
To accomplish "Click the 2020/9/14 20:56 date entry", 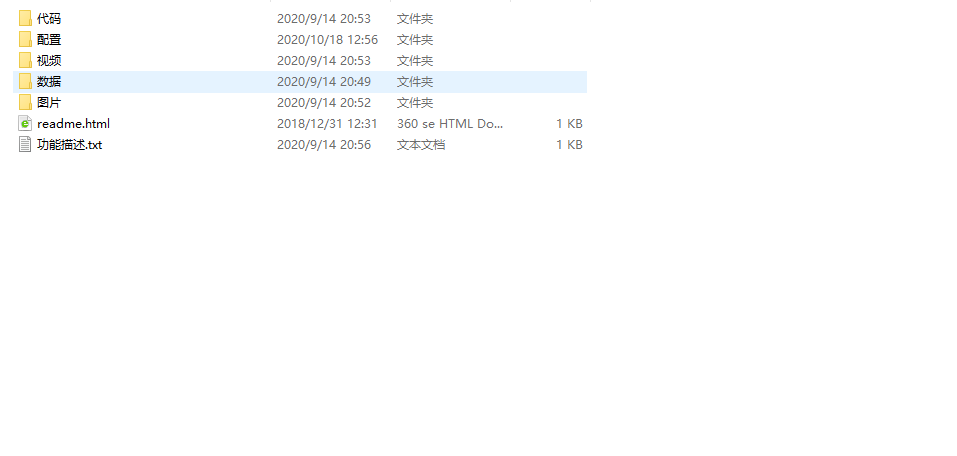I will click(x=324, y=145).
